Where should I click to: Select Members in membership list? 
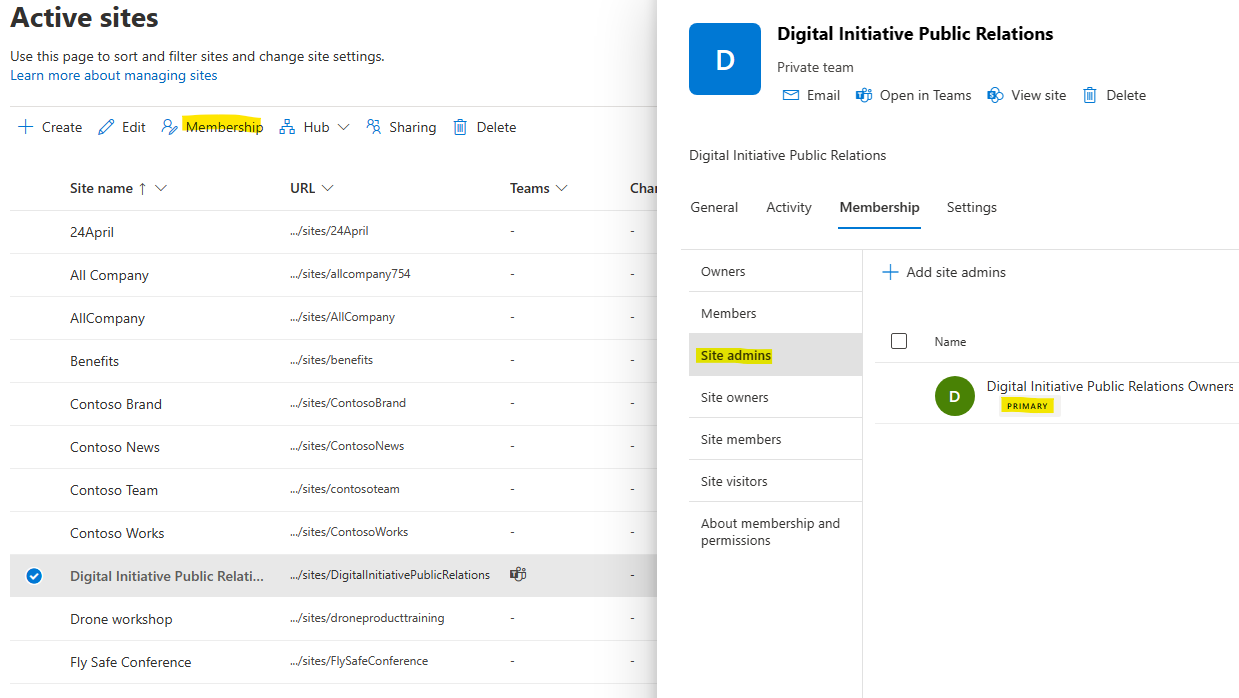[775, 313]
